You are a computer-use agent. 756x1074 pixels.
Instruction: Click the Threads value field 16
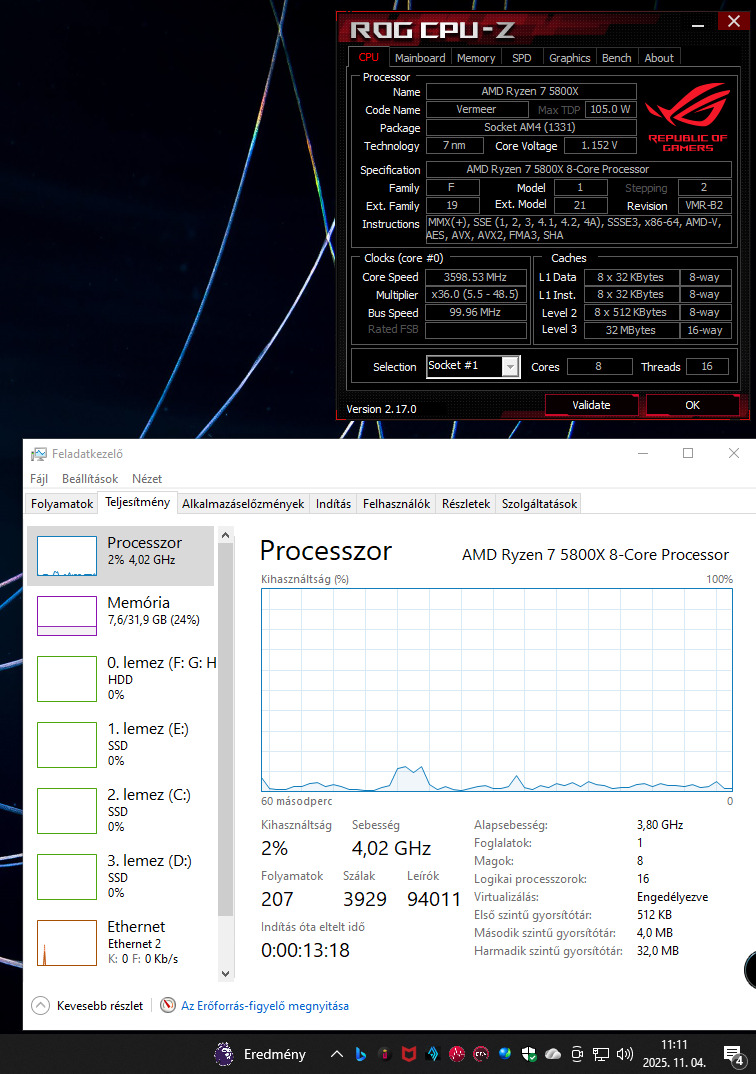click(707, 366)
